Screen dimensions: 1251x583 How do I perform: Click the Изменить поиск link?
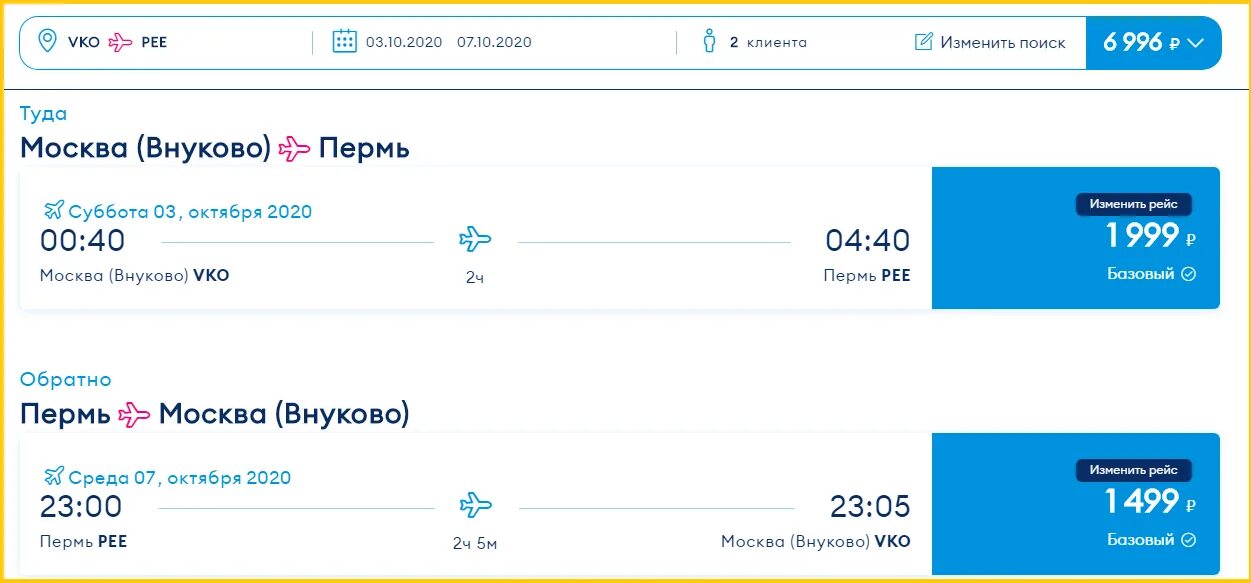click(1003, 43)
